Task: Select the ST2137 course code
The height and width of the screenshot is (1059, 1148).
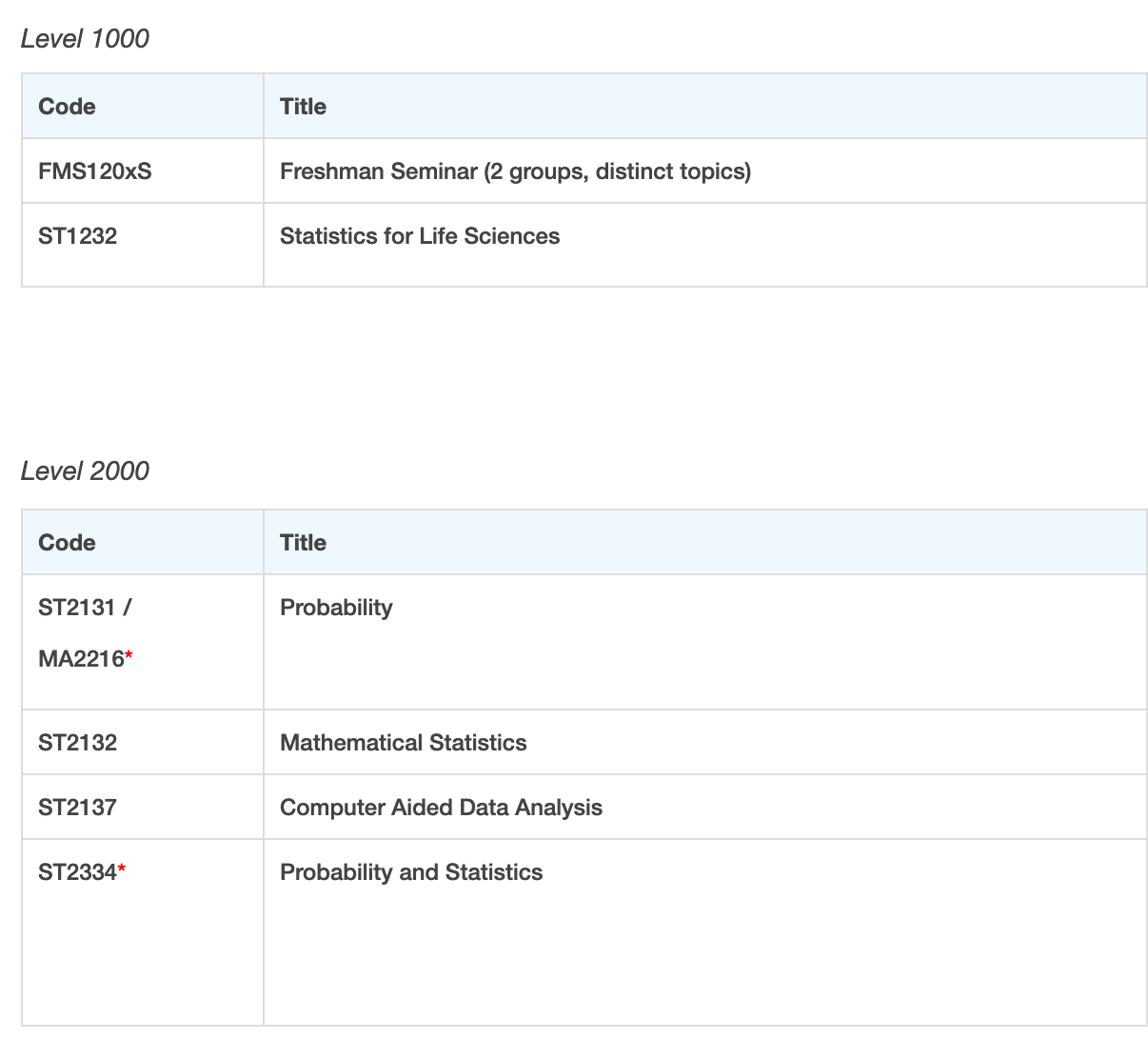Action: coord(77,808)
